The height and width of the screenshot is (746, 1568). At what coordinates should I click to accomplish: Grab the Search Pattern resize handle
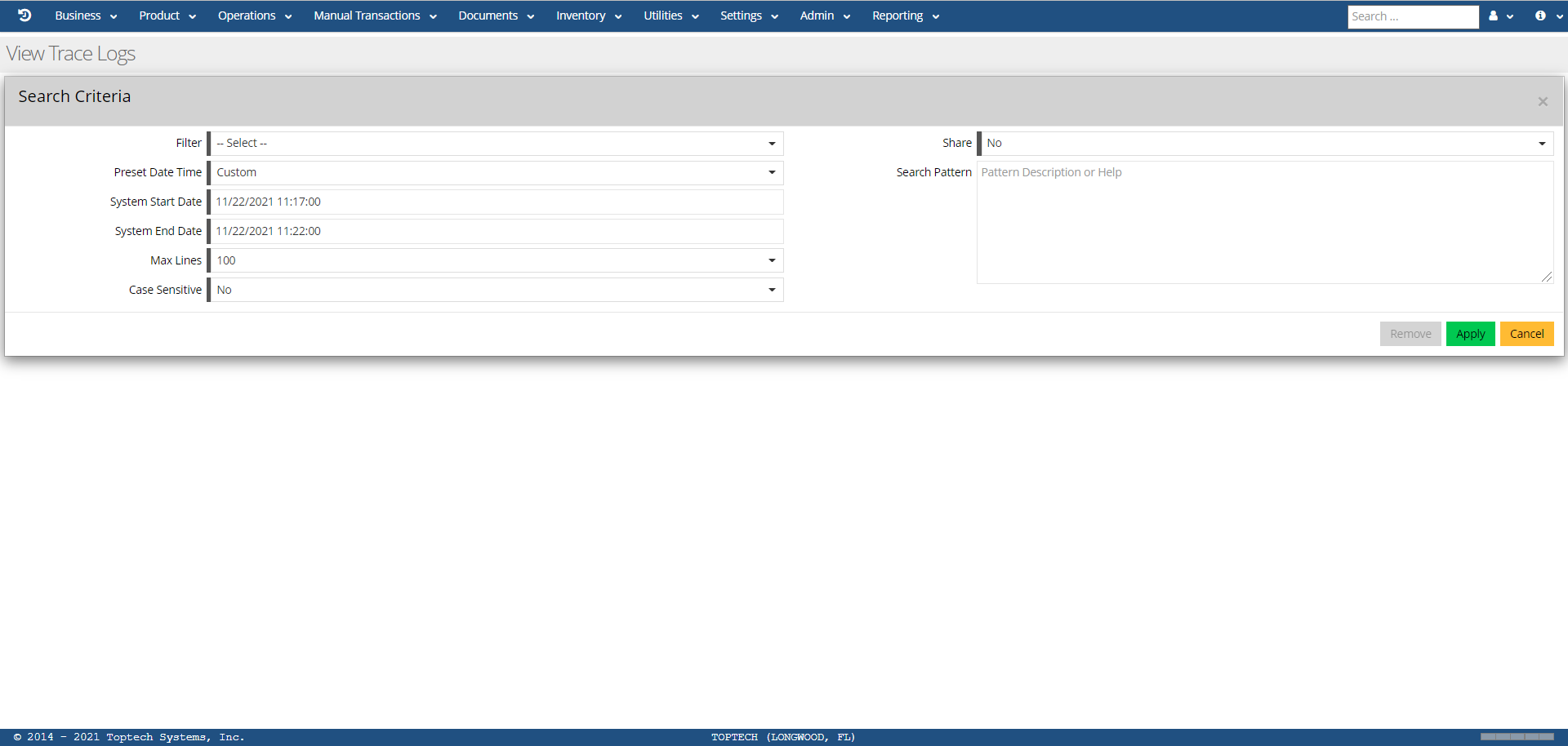tap(1547, 278)
